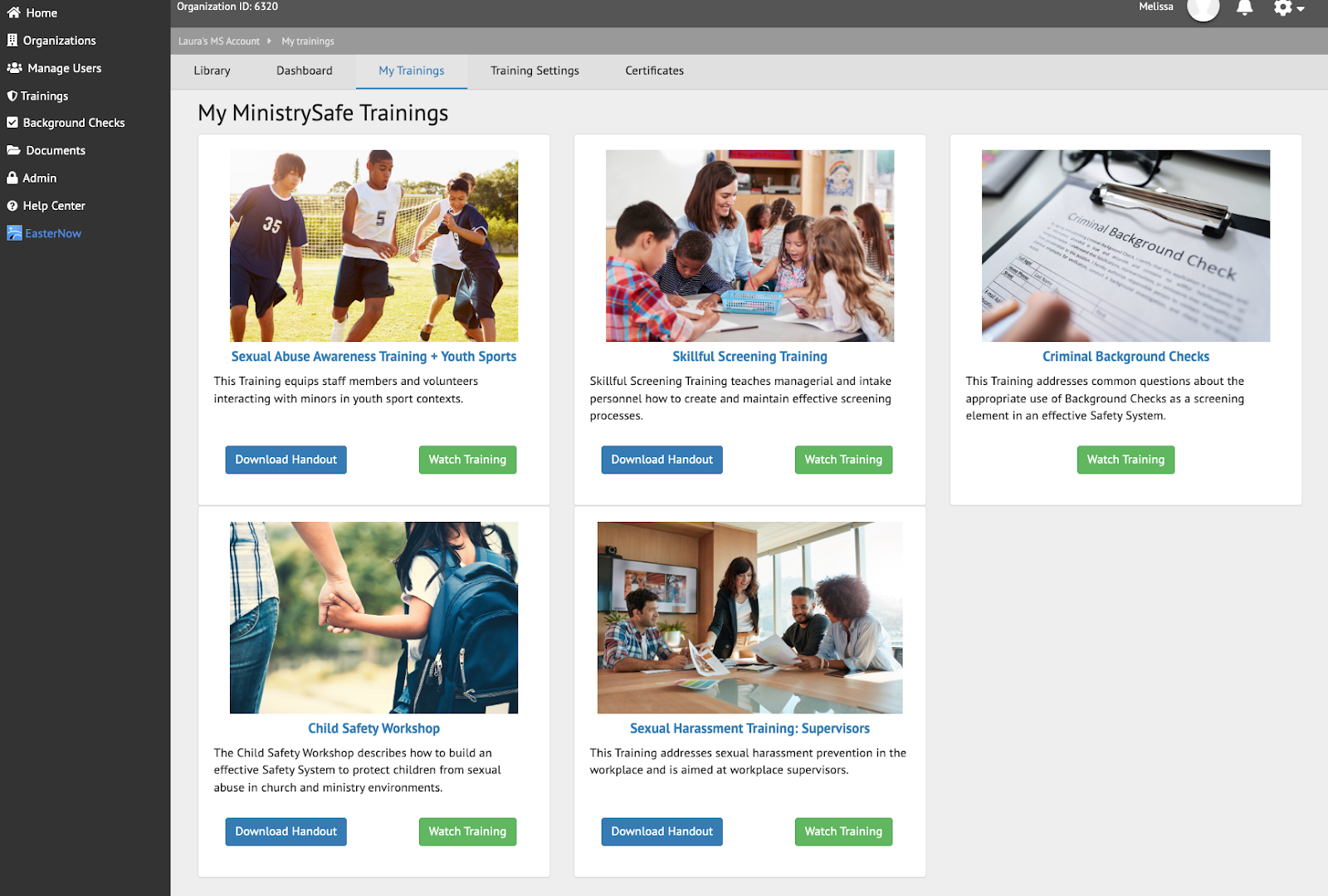Click the Background Checks checkmark icon
This screenshot has width=1328, height=896.
[x=12, y=123]
